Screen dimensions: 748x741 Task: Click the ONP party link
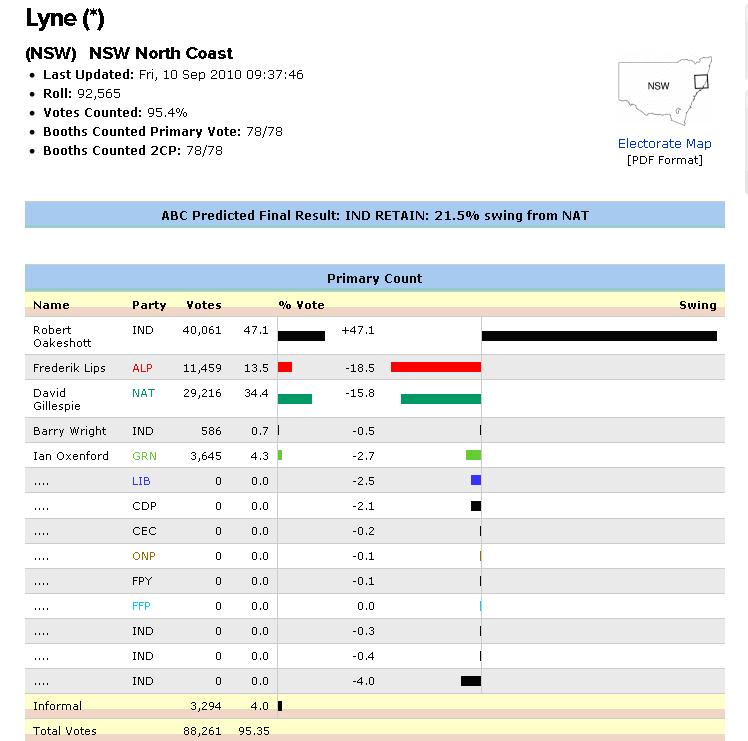point(143,556)
